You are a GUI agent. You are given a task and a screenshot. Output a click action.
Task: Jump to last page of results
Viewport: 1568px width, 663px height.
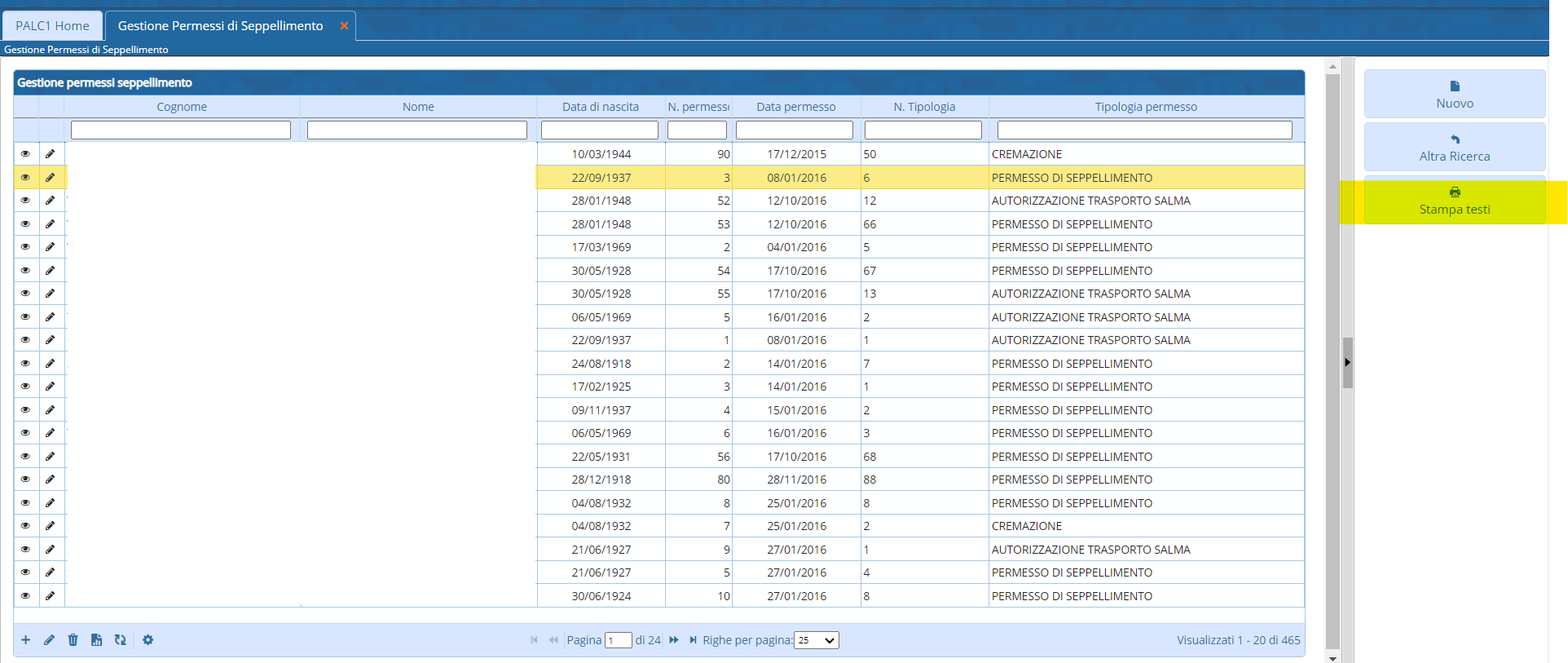point(693,640)
